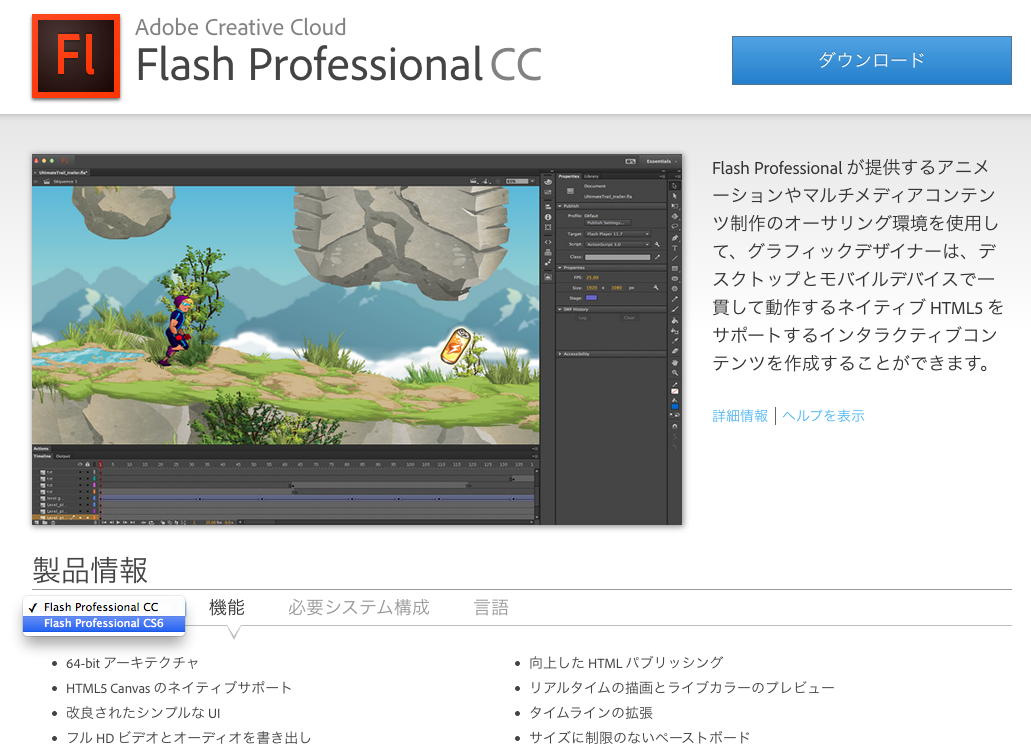The height and width of the screenshot is (749, 1031).
Task: Switch to the 機能 tab
Action: [x=227, y=607]
